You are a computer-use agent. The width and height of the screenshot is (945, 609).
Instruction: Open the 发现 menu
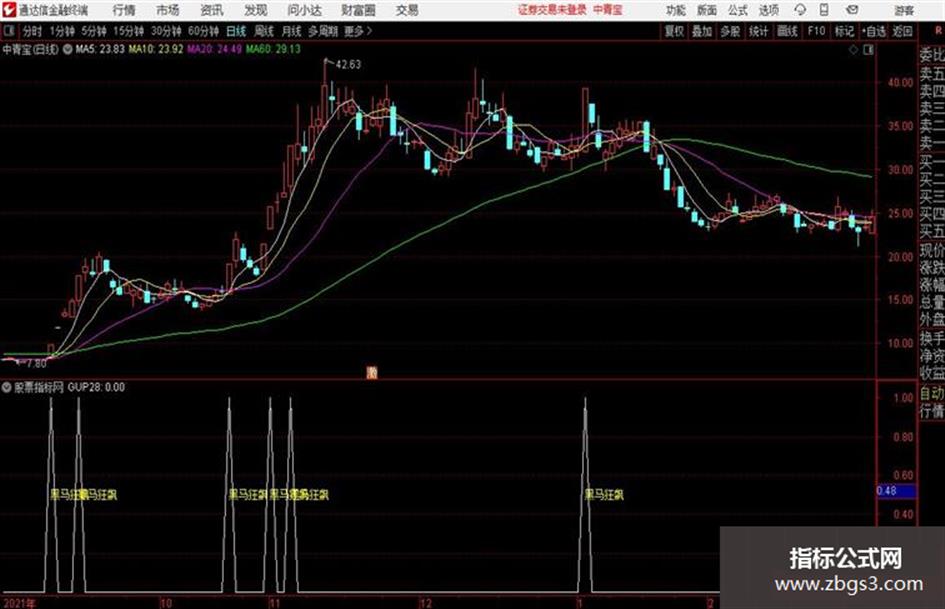256,10
